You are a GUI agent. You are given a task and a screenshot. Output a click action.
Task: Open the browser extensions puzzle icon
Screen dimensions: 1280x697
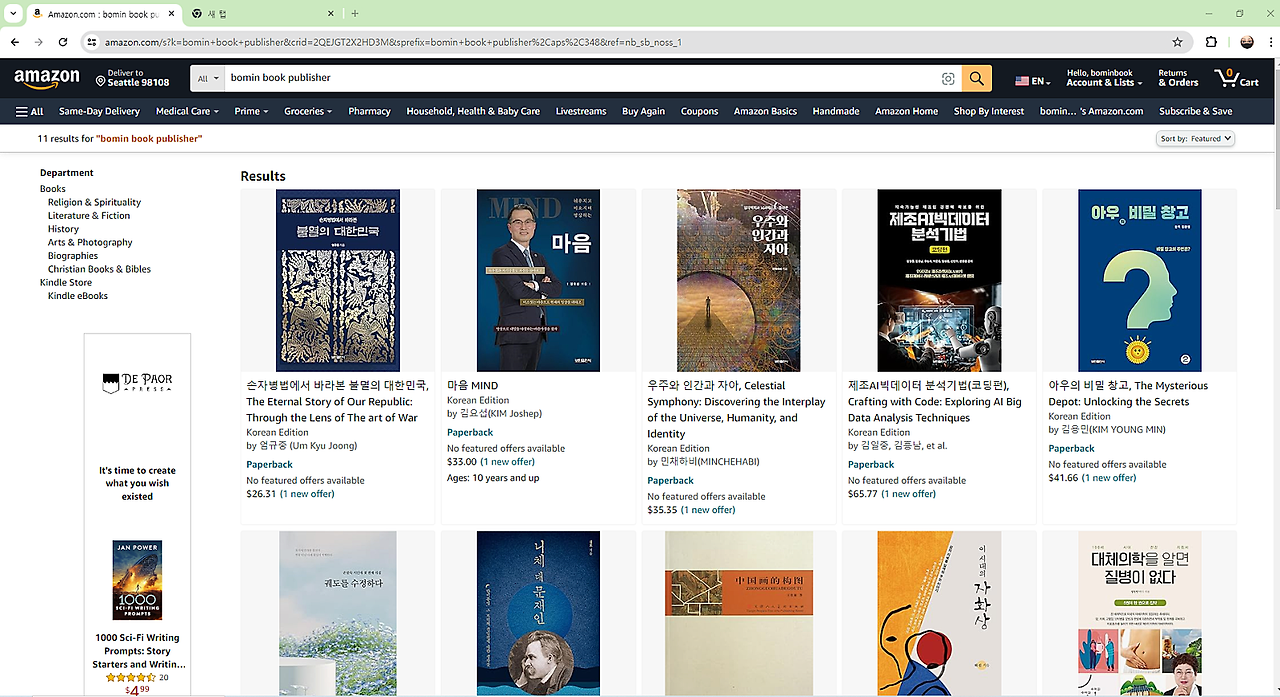[1212, 42]
